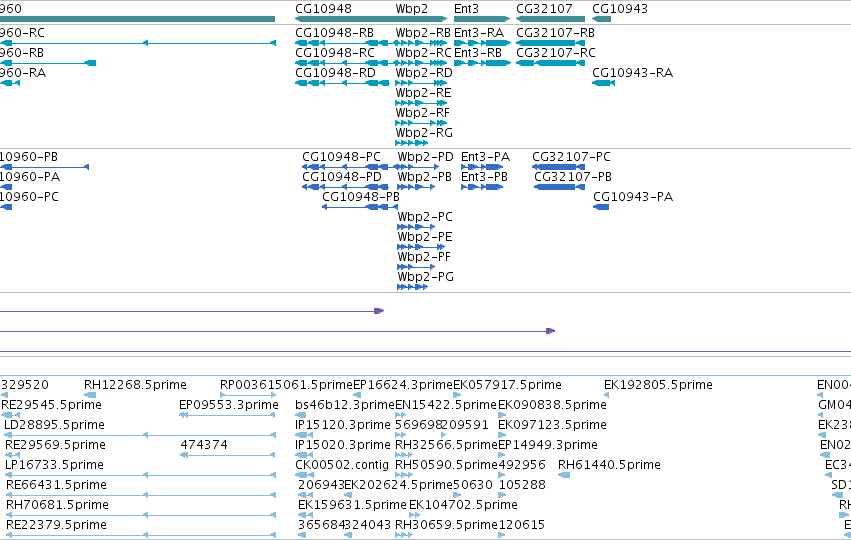Viewport: 851px width, 540px height.
Task: Select transcript Ent3-RA
Action: pyautogui.click(x=479, y=33)
